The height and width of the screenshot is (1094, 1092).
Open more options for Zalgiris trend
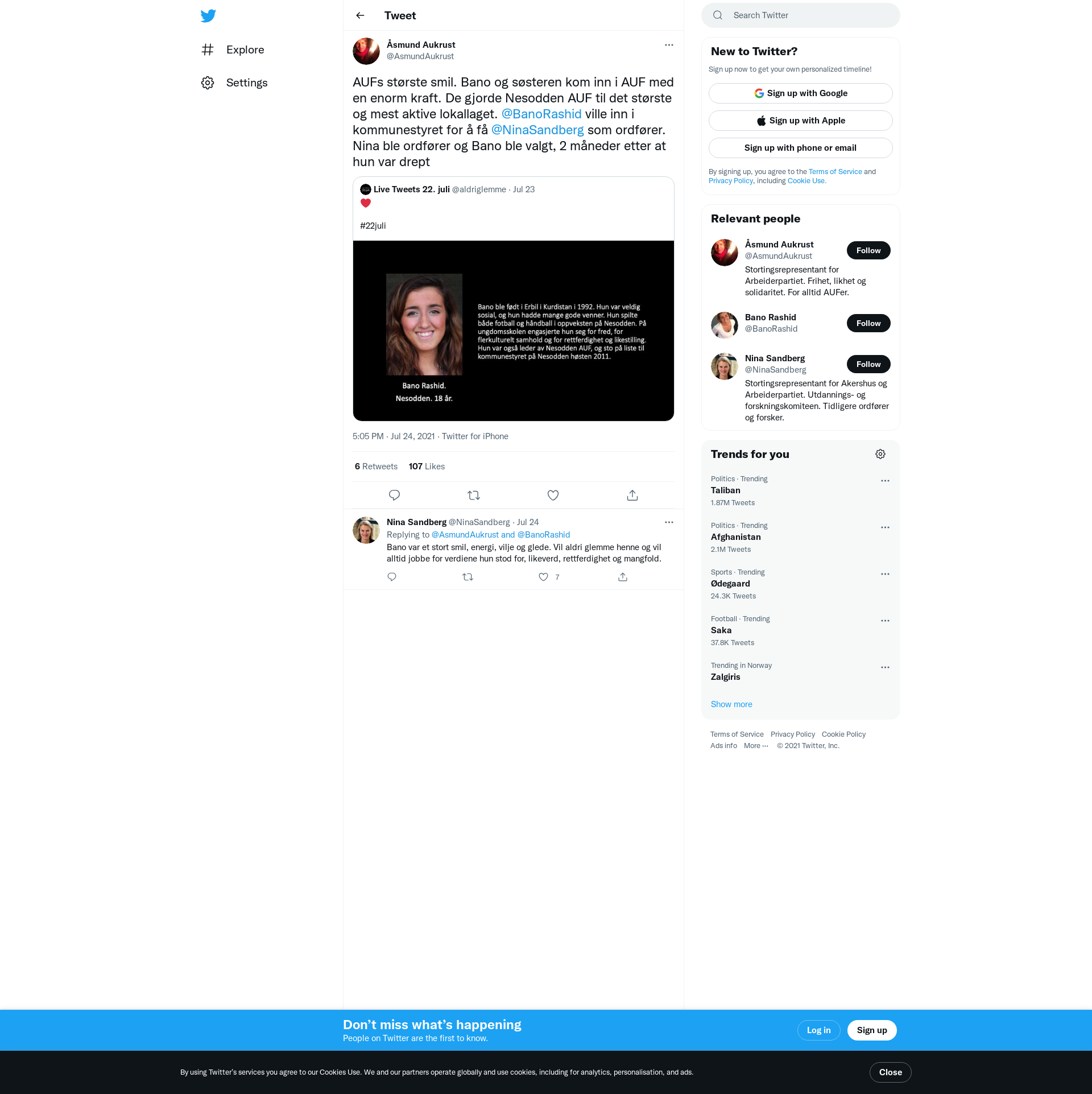coord(885,667)
